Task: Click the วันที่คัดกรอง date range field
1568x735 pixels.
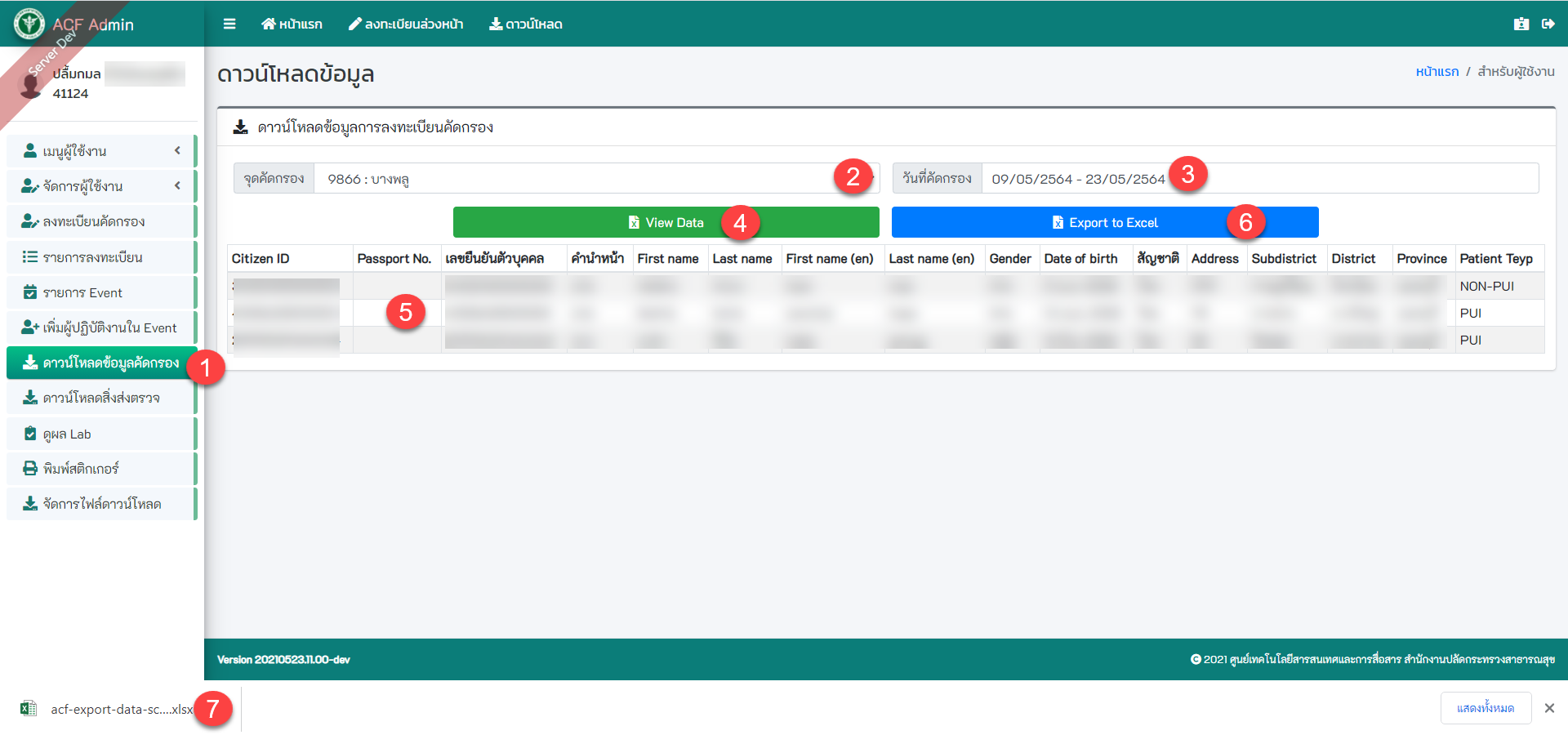Action: click(x=1078, y=179)
